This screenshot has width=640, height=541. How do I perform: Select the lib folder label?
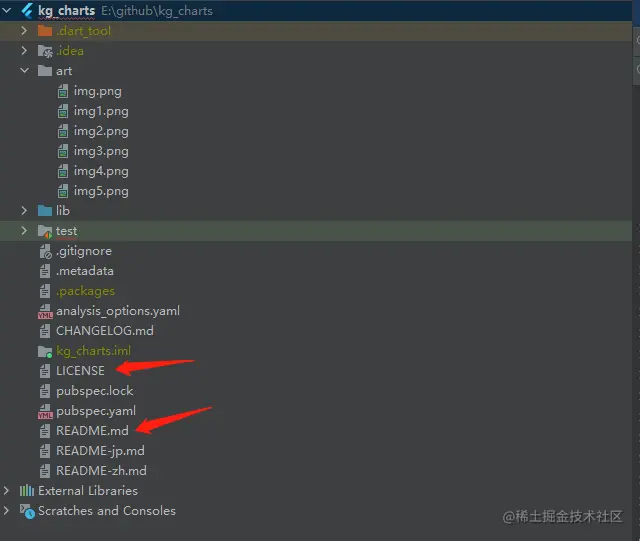click(63, 211)
